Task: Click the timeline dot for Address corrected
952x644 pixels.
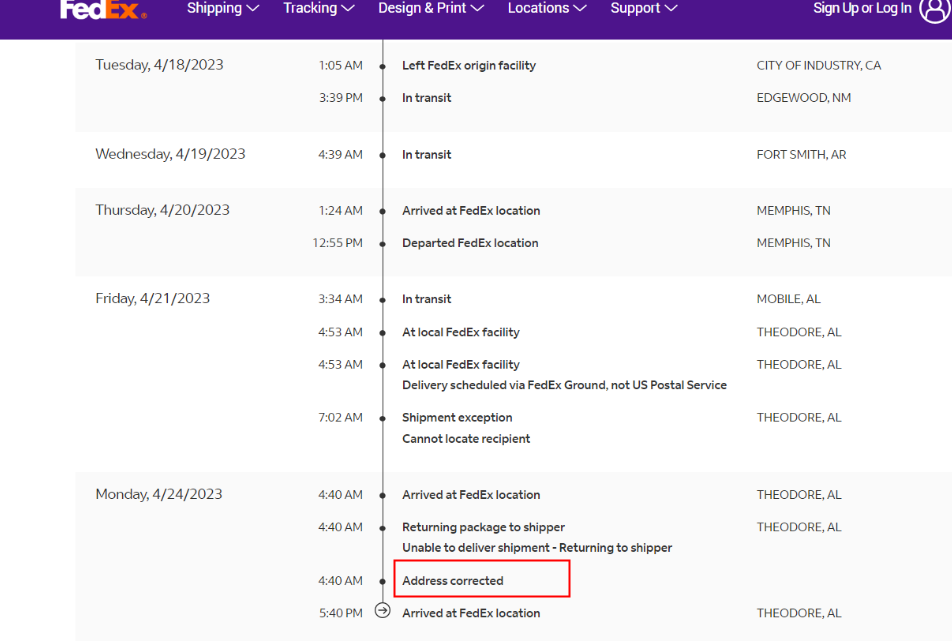Action: (382, 581)
